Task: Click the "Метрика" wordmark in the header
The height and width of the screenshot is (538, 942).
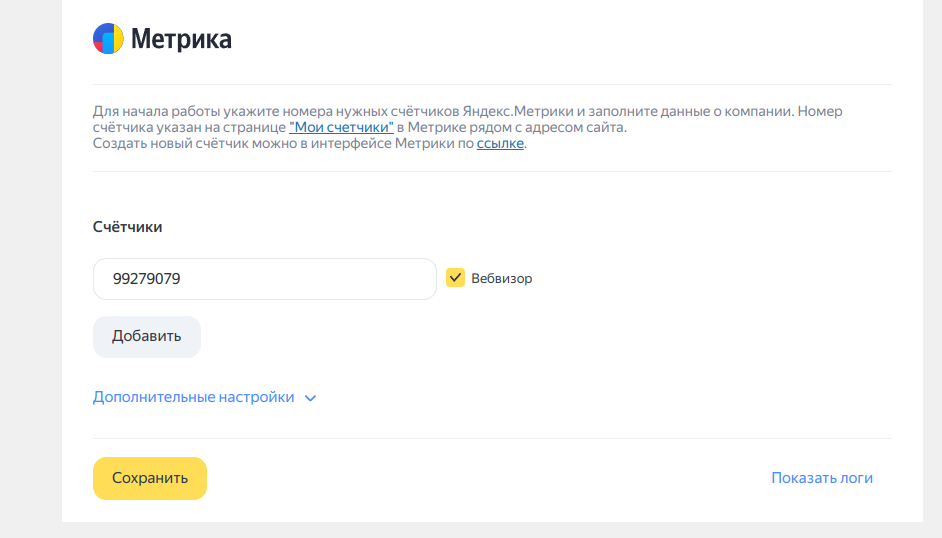Action: pos(181,40)
